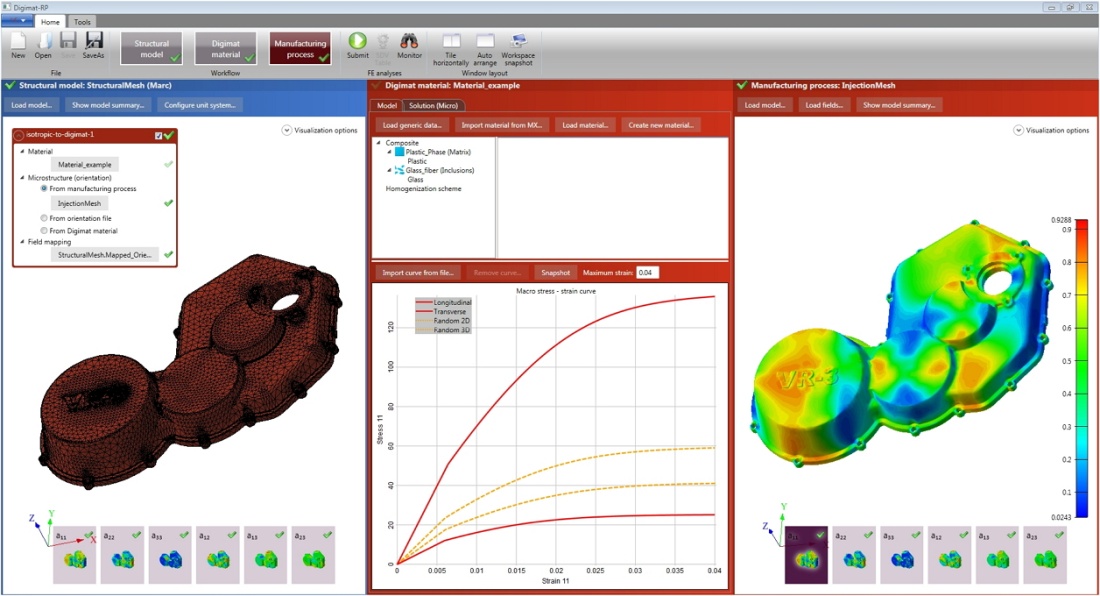Create a new file with the New icon
The image size is (1100, 596).
click(x=16, y=42)
